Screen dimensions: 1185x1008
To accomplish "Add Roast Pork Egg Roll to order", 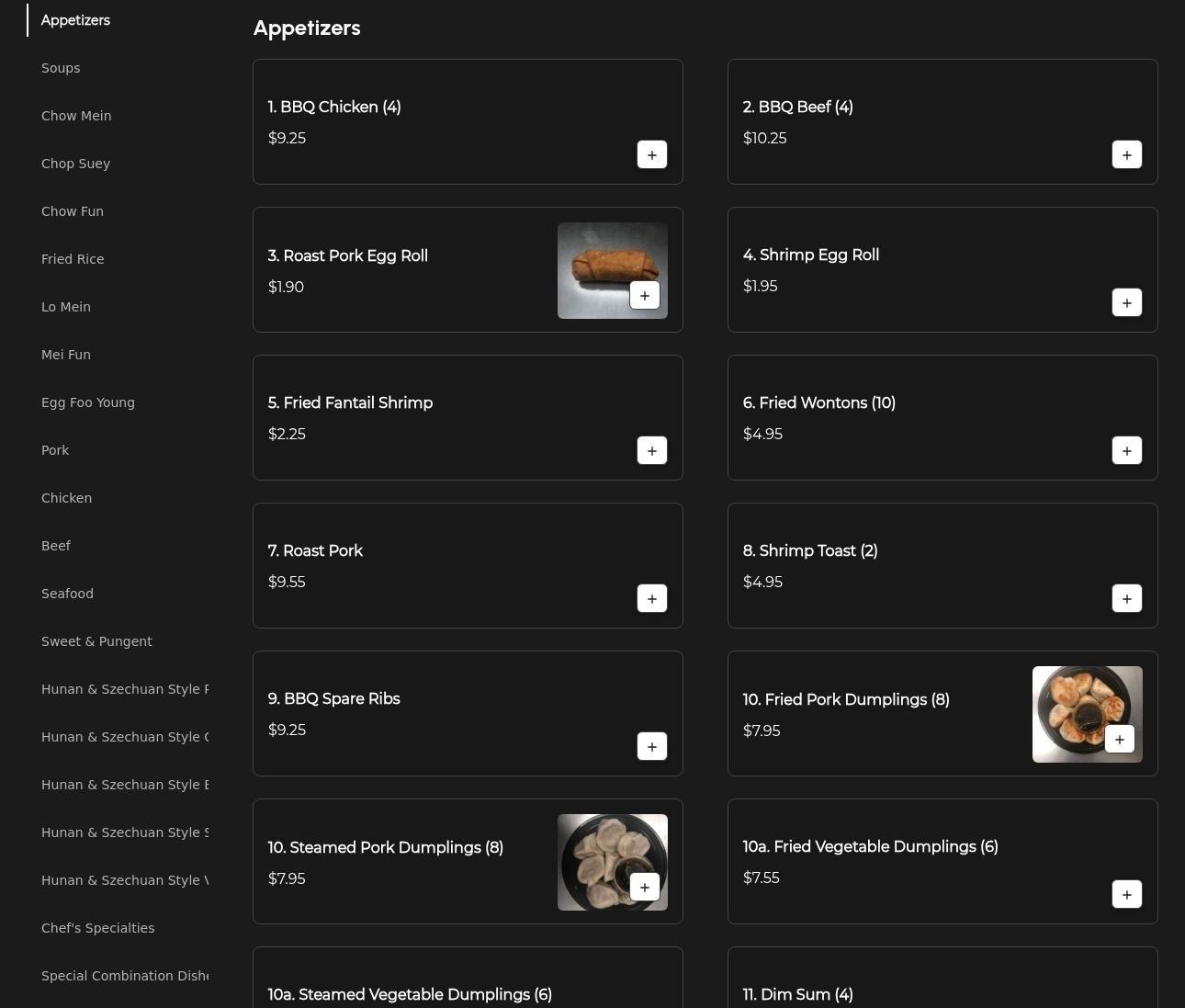I will coord(644,295).
